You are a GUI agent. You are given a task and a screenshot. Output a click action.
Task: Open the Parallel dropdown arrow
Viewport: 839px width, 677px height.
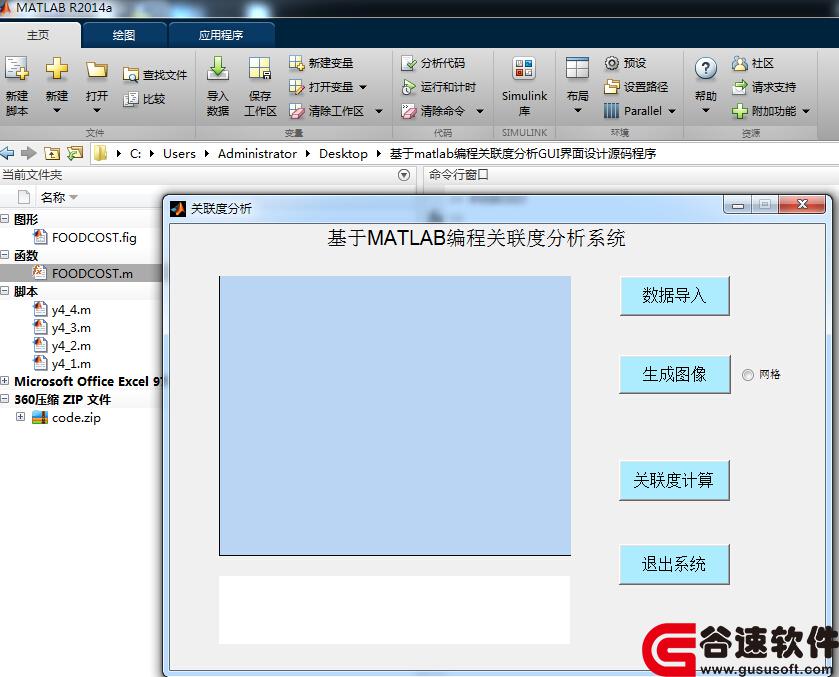[x=672, y=111]
